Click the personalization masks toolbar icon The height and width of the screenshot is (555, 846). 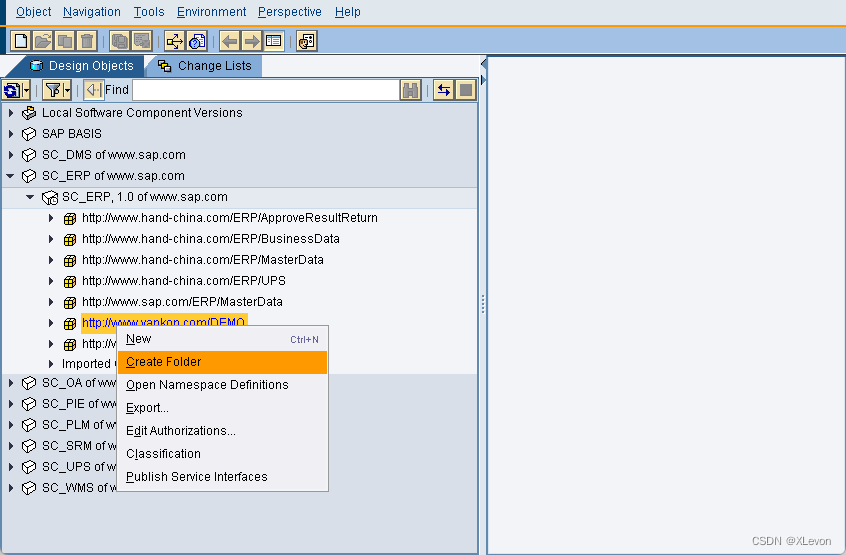[307, 41]
